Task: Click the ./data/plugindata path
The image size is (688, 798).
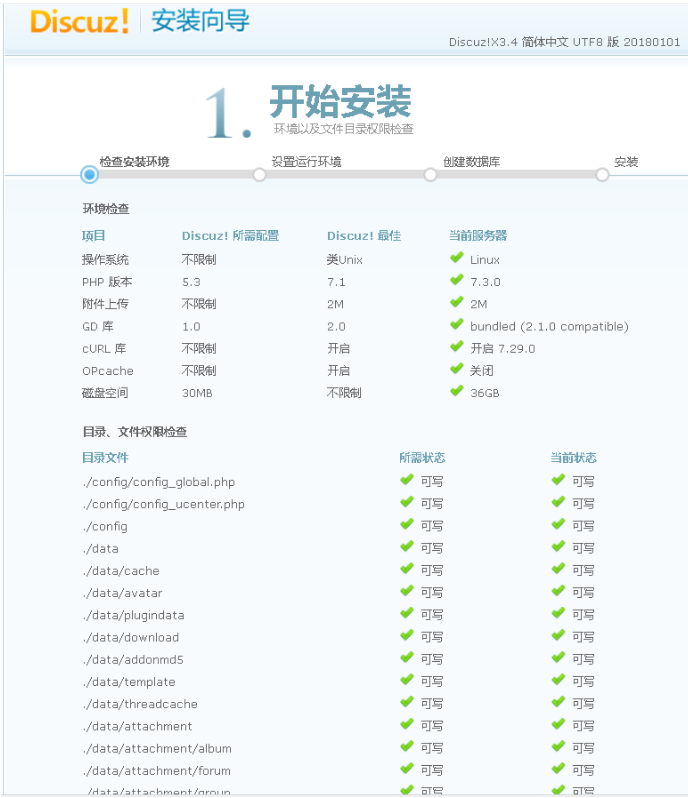Action: coord(133,615)
